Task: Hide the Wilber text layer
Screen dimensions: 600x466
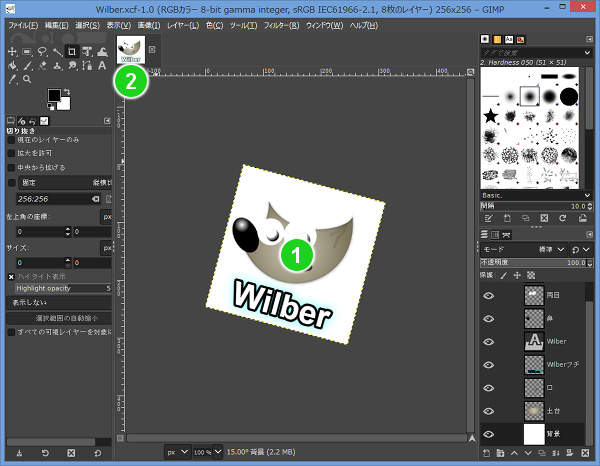Action: pos(489,341)
